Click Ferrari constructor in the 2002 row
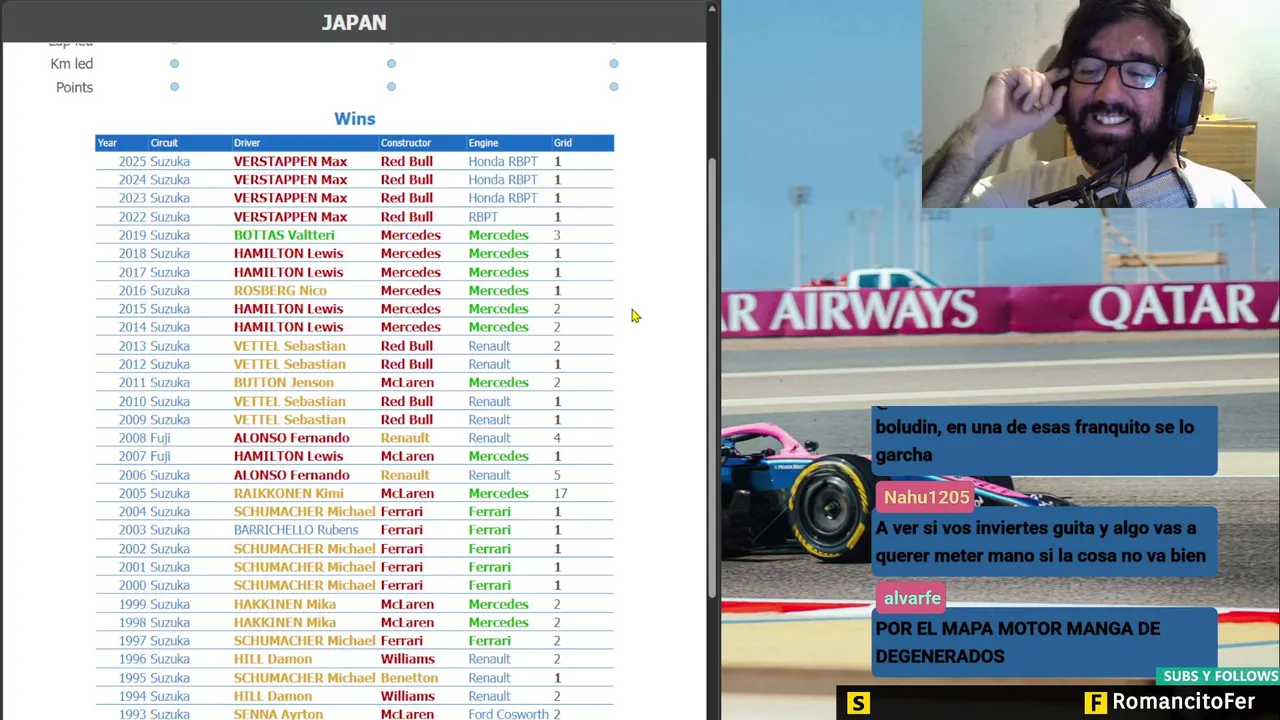The height and width of the screenshot is (720, 1280). pyautogui.click(x=402, y=549)
